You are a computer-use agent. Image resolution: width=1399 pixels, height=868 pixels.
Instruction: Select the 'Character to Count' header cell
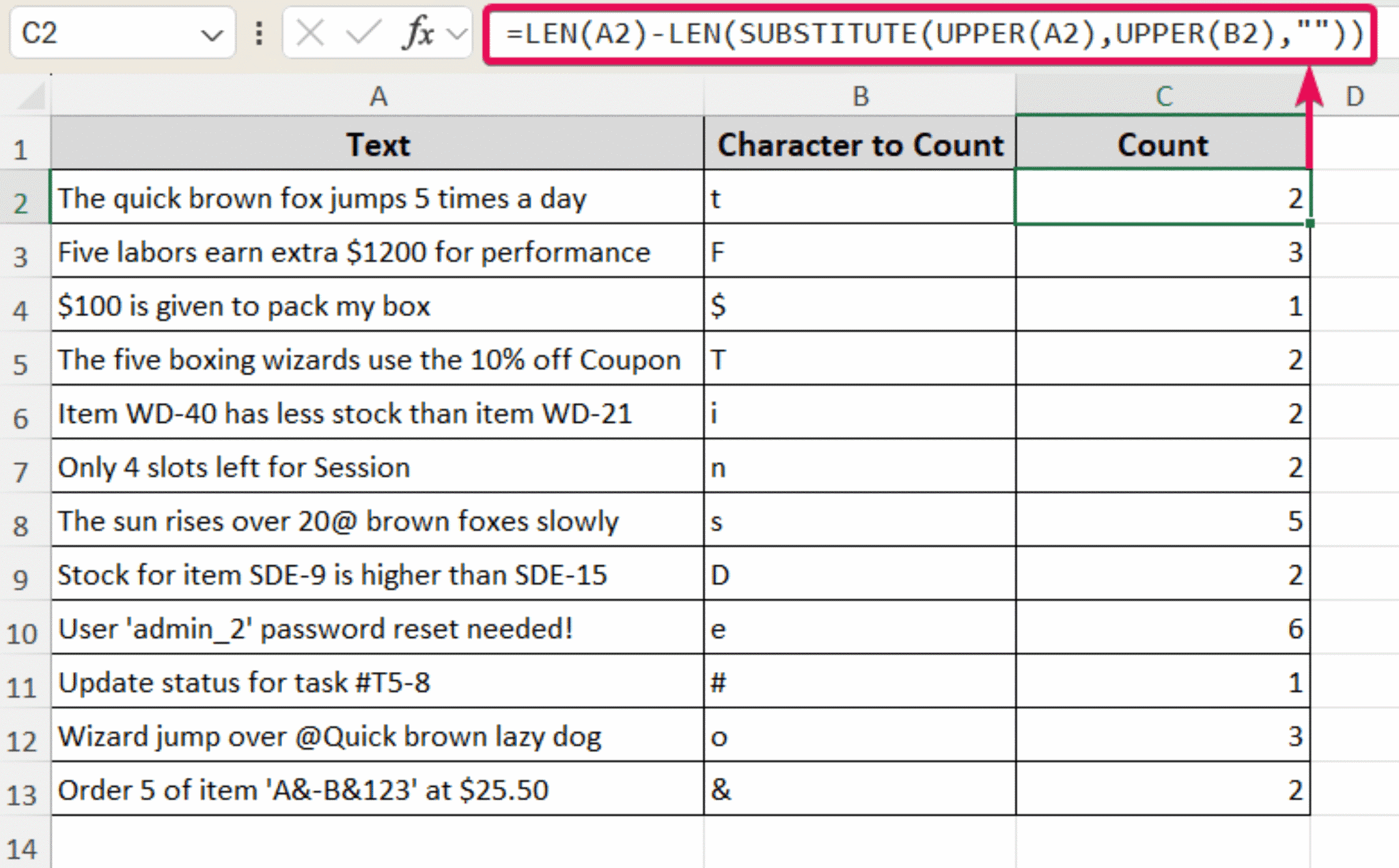[x=859, y=145]
